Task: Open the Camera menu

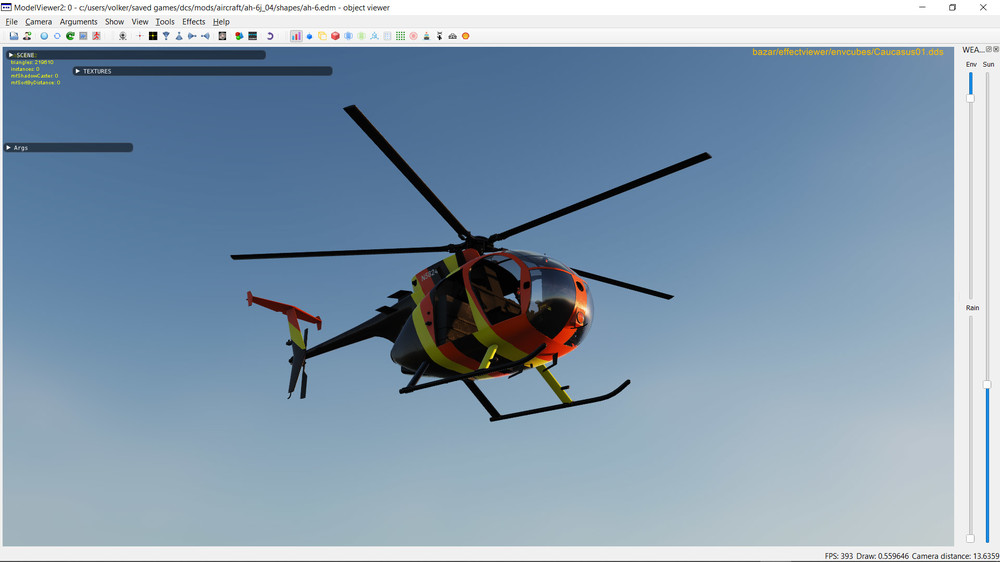Action: pyautogui.click(x=38, y=22)
